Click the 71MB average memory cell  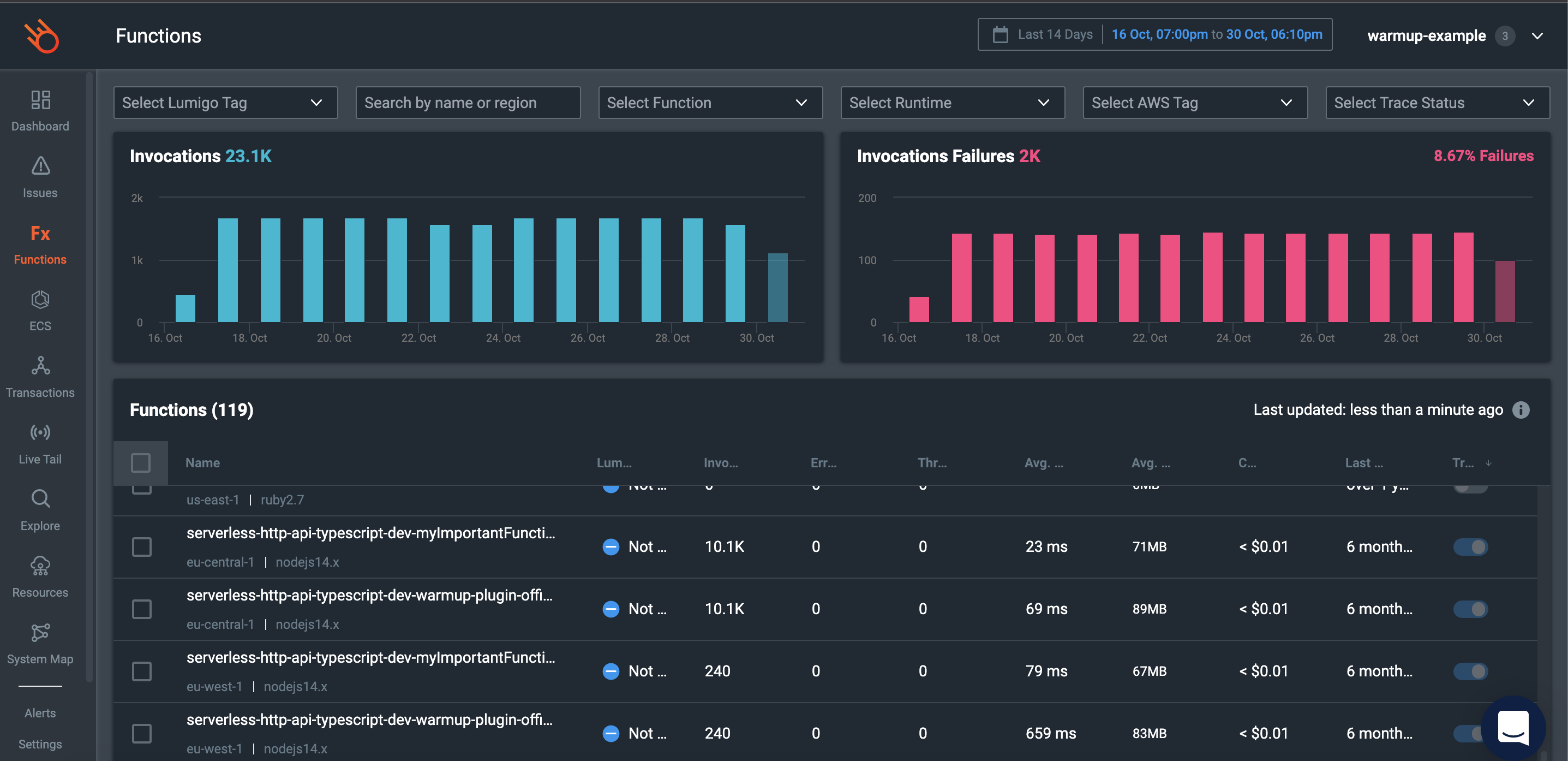coord(1149,546)
